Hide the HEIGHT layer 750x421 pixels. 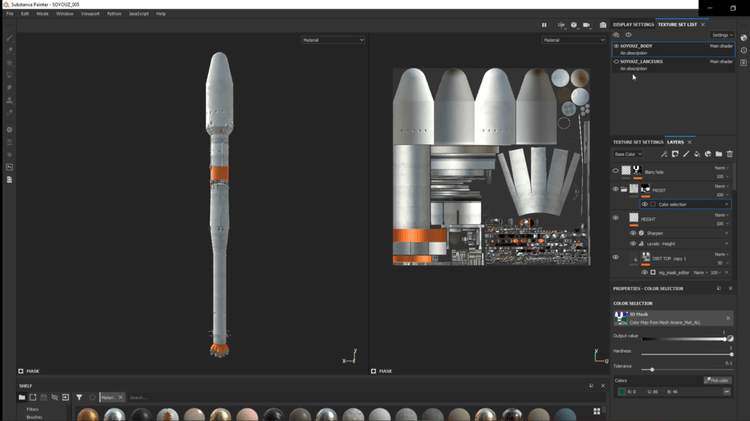point(616,218)
